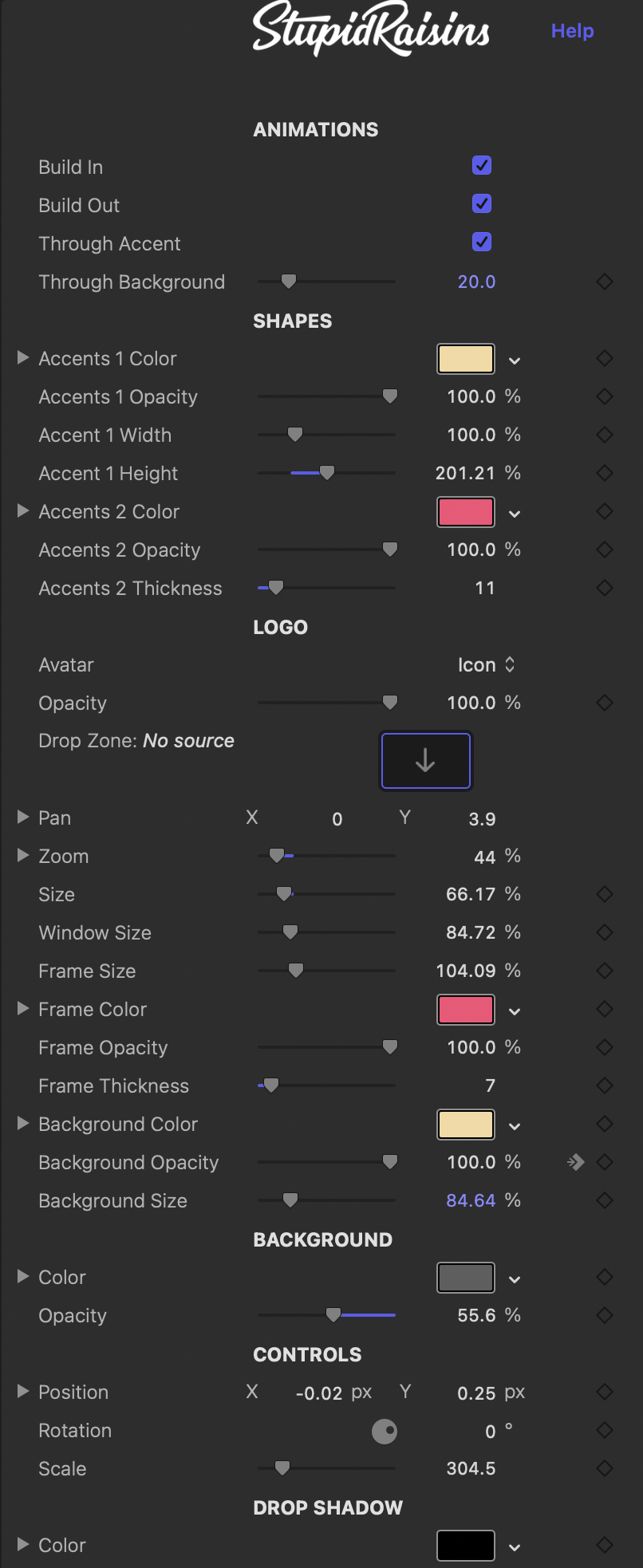Jump to previous keyframe on Background Opacity
The width and height of the screenshot is (643, 1568).
point(575,1162)
